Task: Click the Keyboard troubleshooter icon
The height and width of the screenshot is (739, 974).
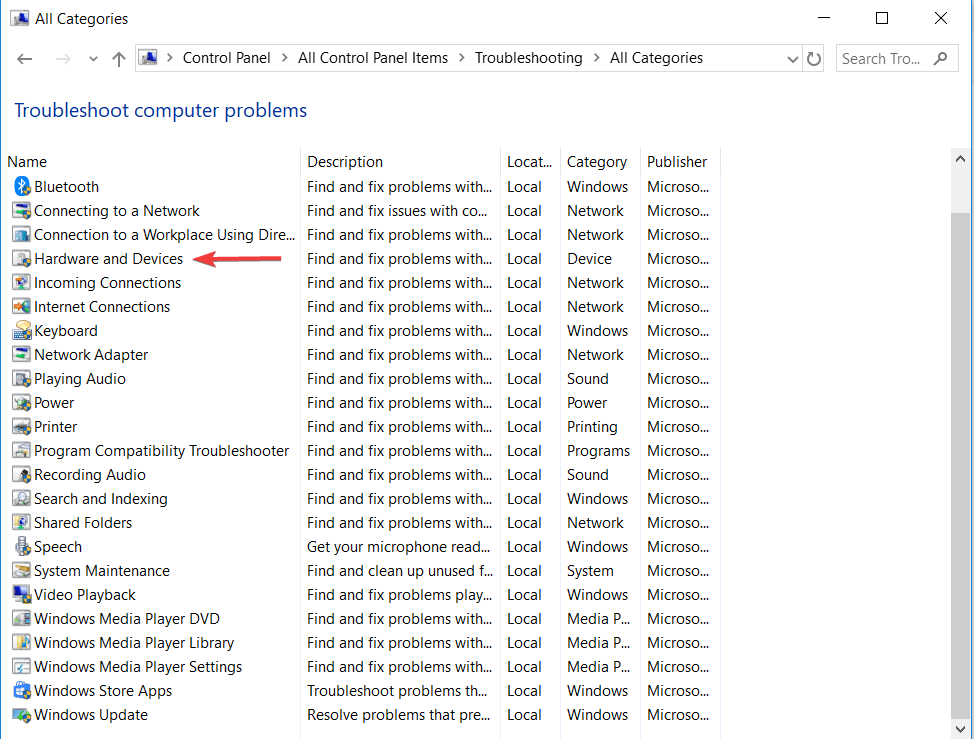Action: [22, 330]
